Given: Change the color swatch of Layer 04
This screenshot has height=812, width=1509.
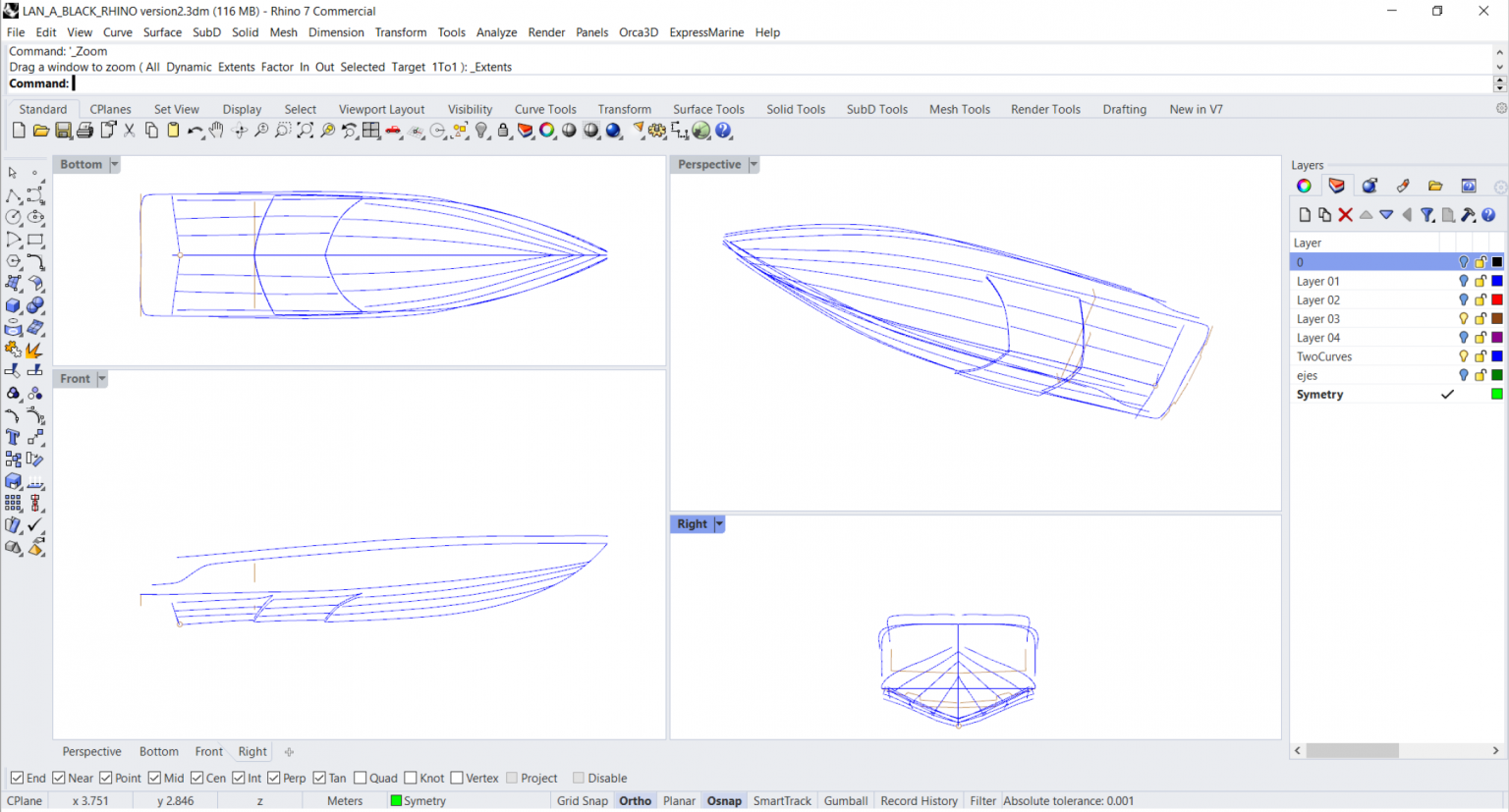Looking at the screenshot, I should pos(1497,337).
